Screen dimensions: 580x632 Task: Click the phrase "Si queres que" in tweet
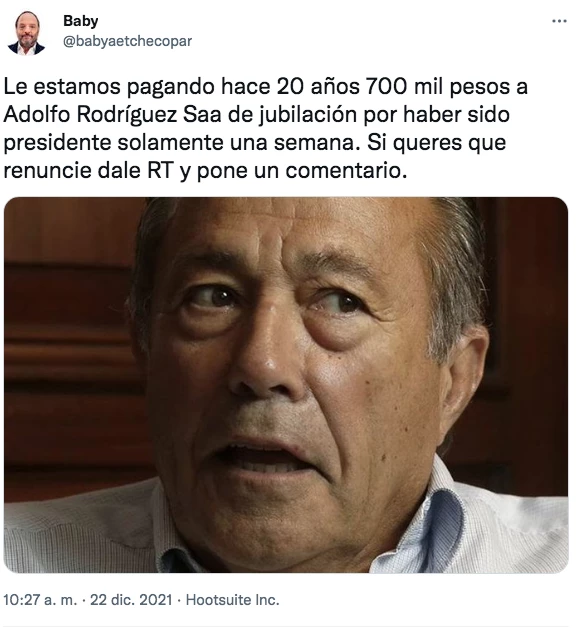[437, 143]
